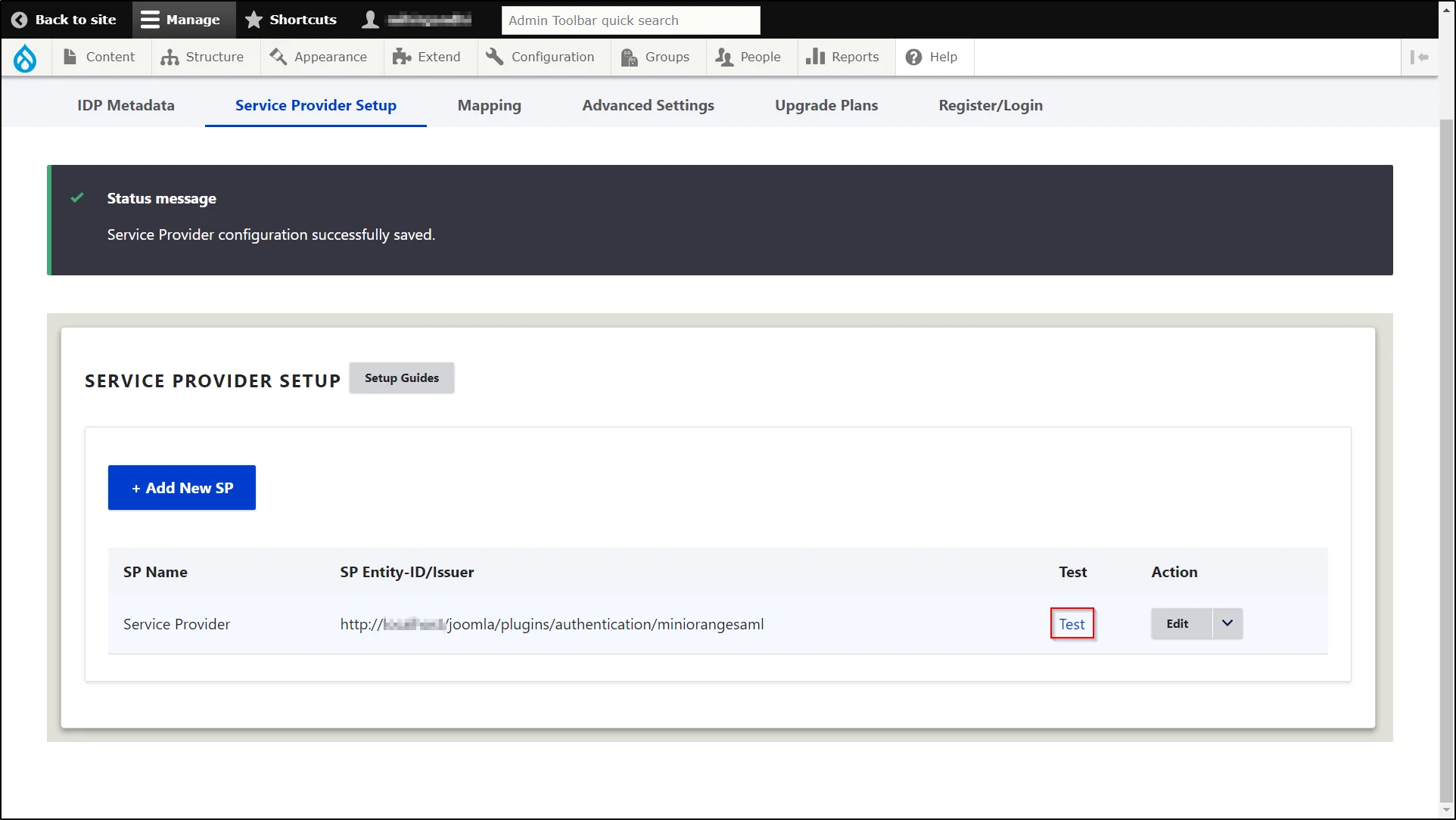1456x820 pixels.
Task: Click the Groups menu icon
Action: (x=629, y=57)
